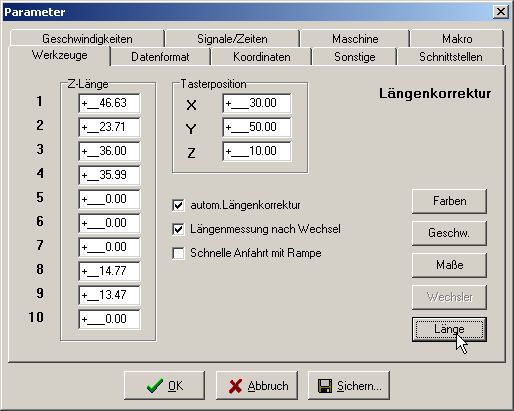
Task: Close the Parameter dialog
Action: pos(501,12)
